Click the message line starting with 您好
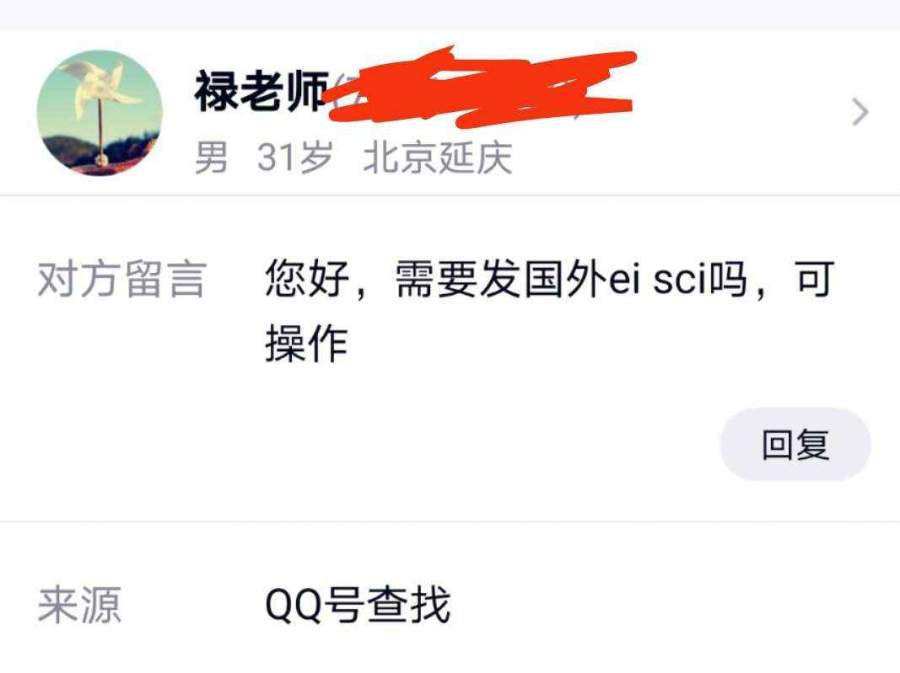This screenshot has height=673, width=900. point(549,279)
